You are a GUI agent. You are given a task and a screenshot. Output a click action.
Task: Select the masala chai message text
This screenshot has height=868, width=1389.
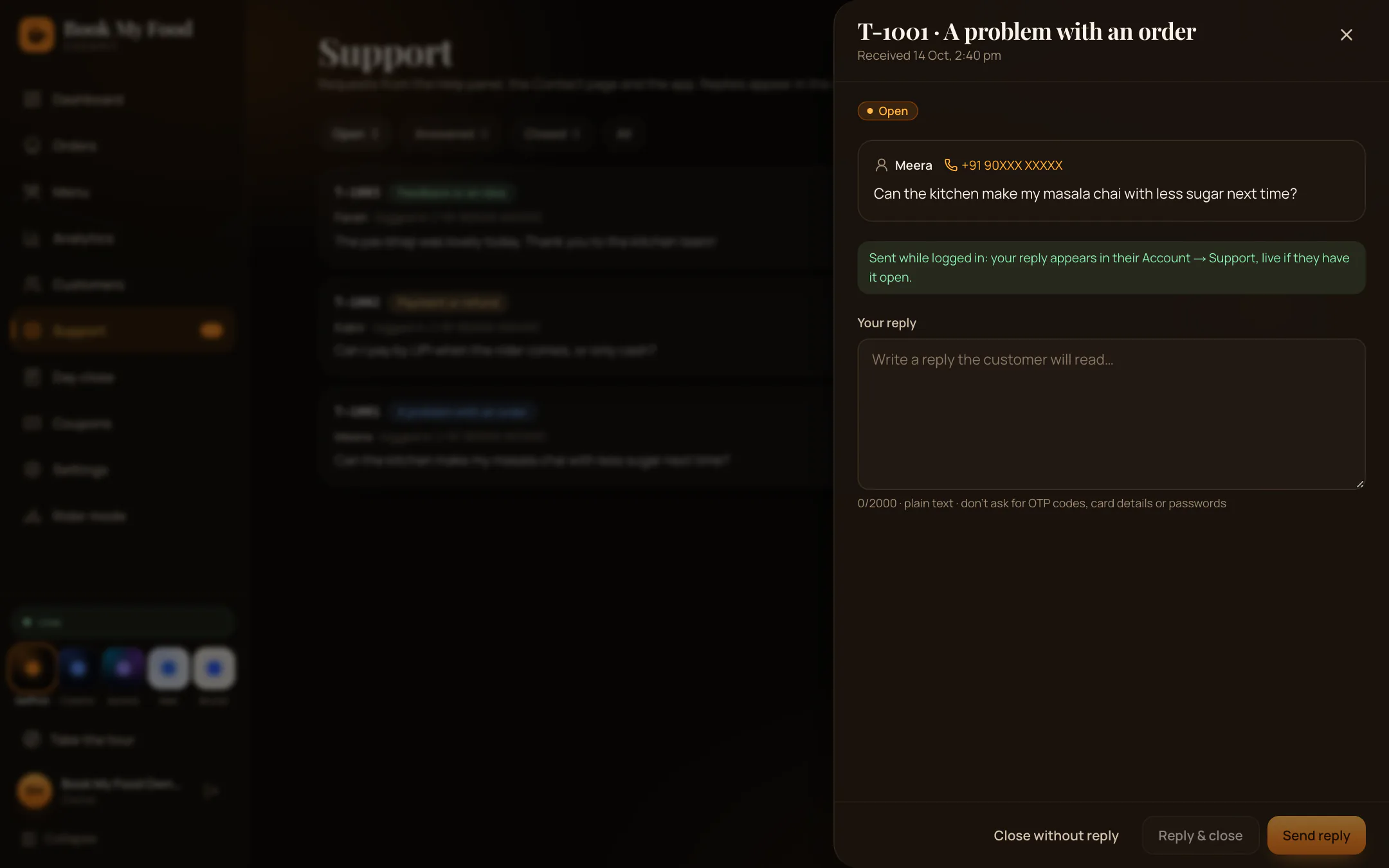(1085, 194)
